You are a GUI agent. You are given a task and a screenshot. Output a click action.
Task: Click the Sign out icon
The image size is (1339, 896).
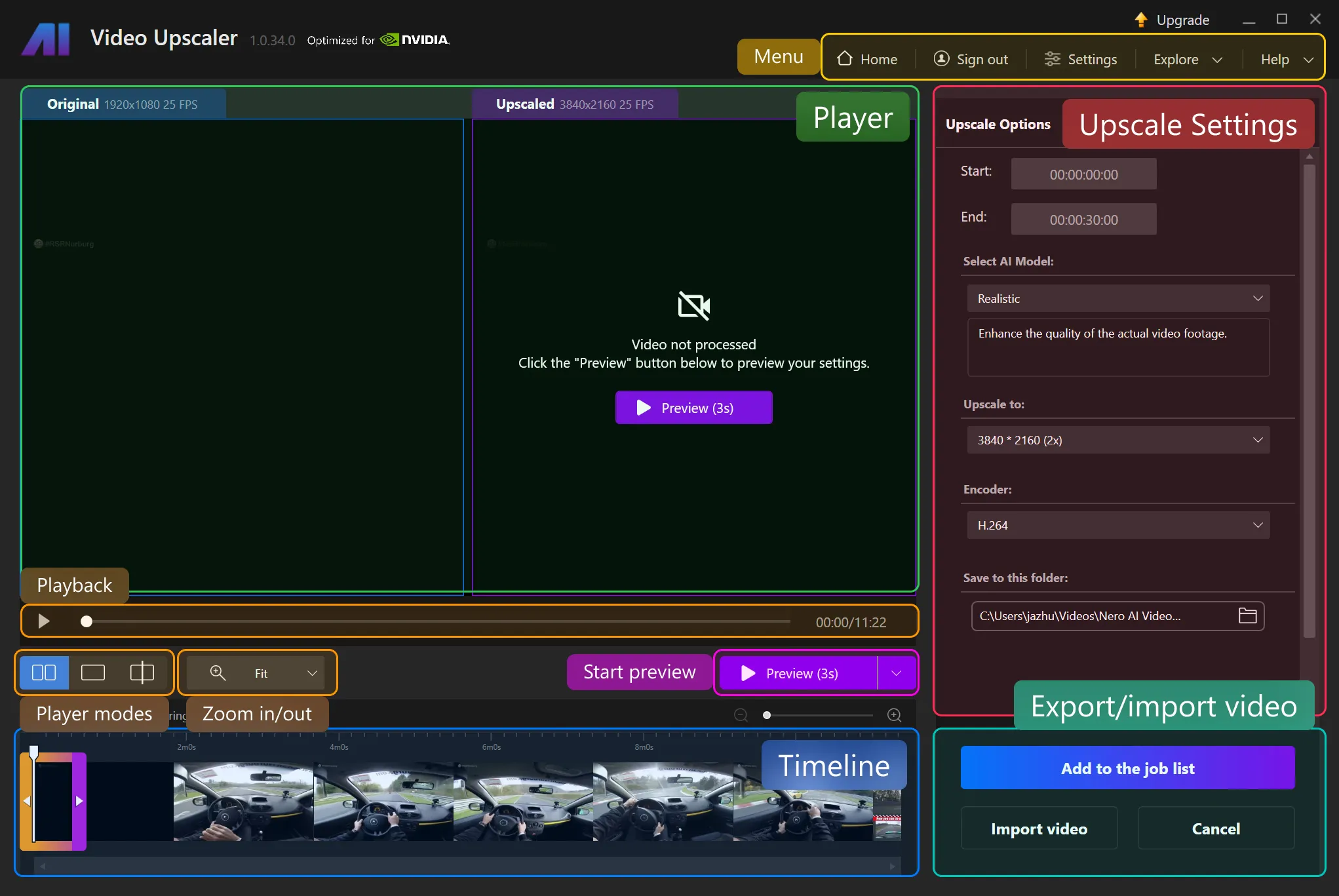[941, 58]
